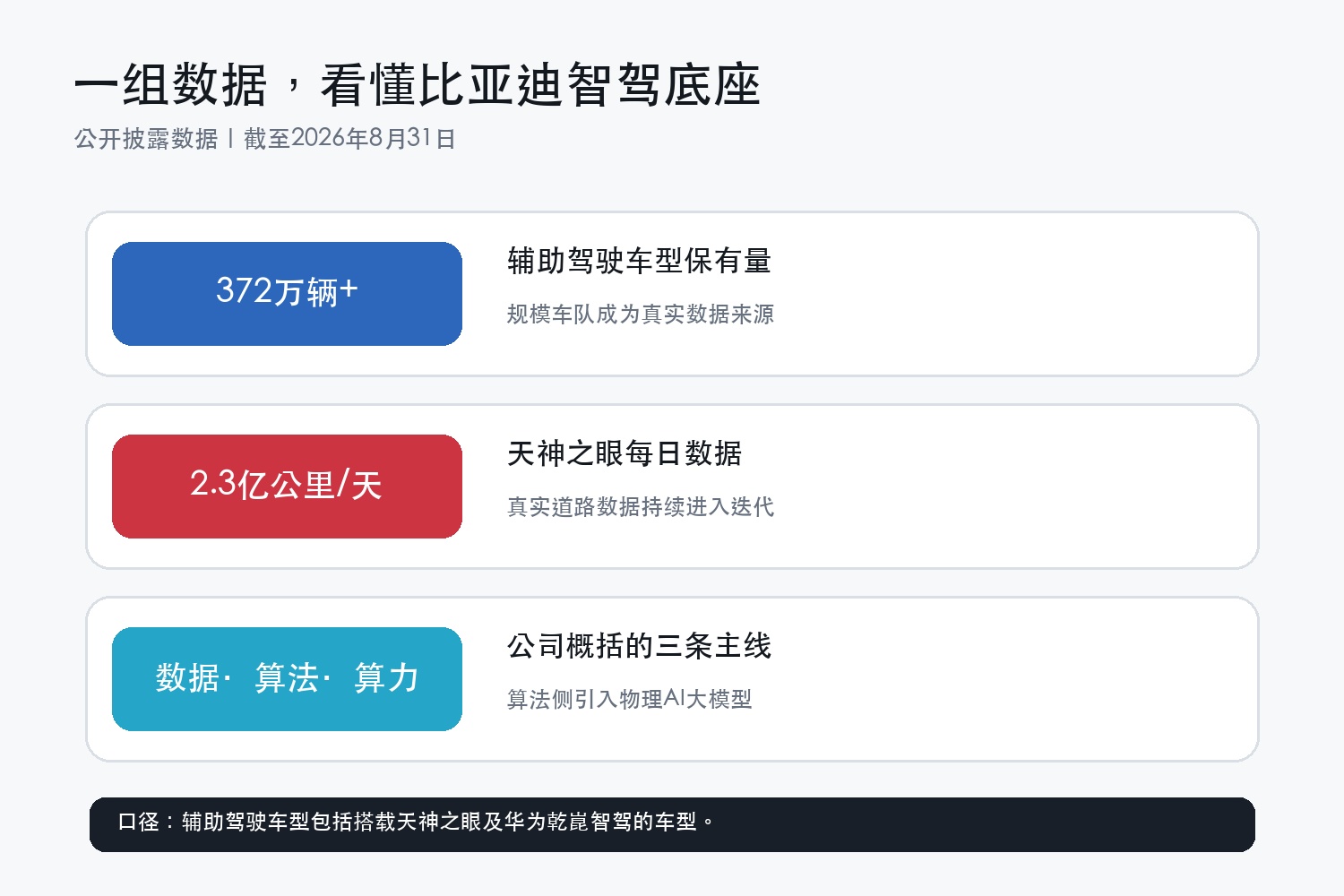This screenshot has height=896, width=1344.
Task: Select the red 2.3亿公里/天 badge
Action: 287,487
